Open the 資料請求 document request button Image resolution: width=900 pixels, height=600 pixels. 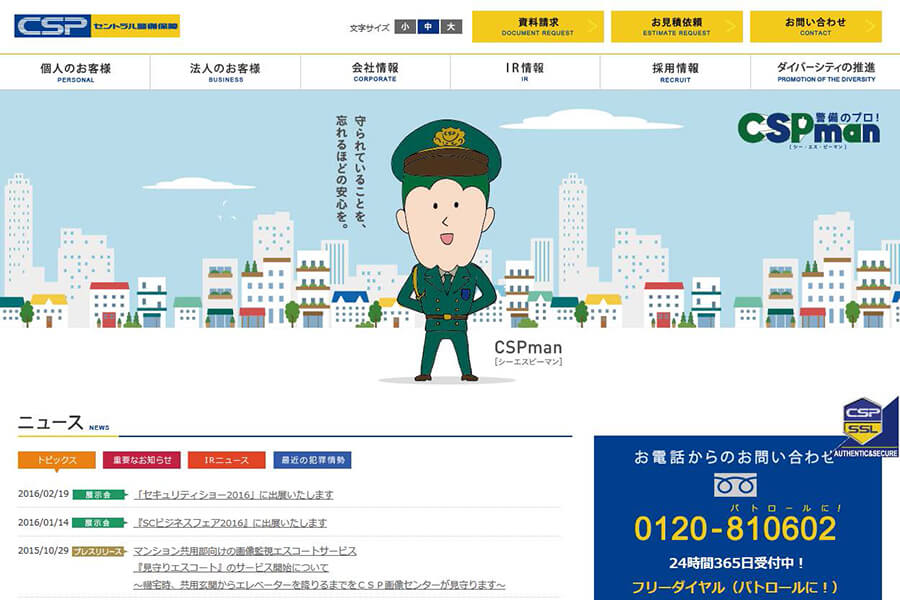[x=538, y=26]
